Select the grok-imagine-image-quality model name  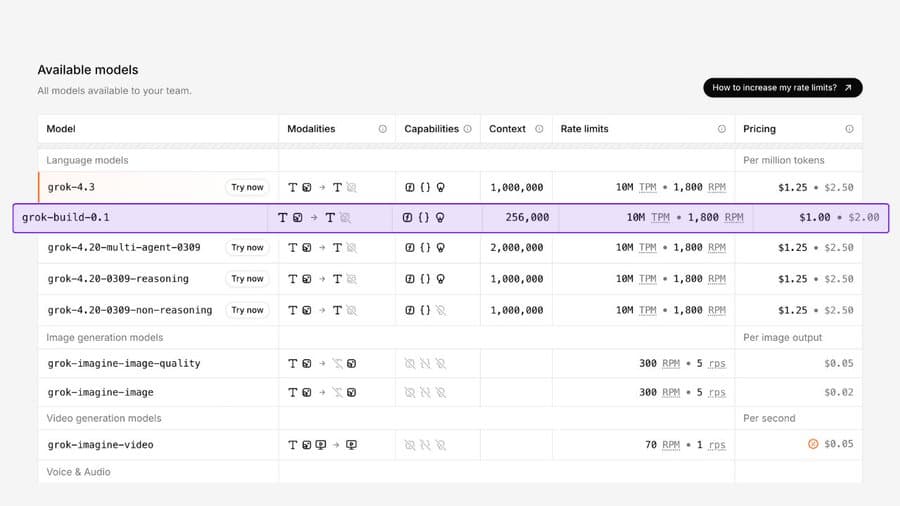point(124,364)
